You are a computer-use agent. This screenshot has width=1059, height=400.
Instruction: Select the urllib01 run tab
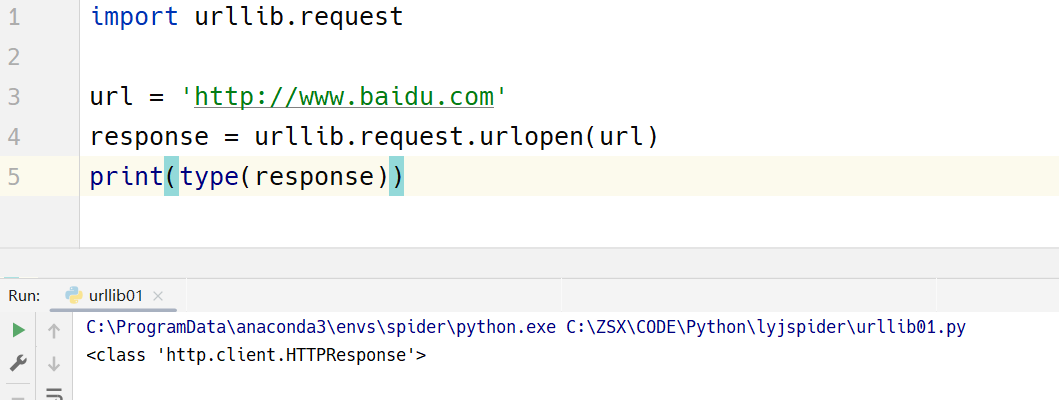[116, 295]
